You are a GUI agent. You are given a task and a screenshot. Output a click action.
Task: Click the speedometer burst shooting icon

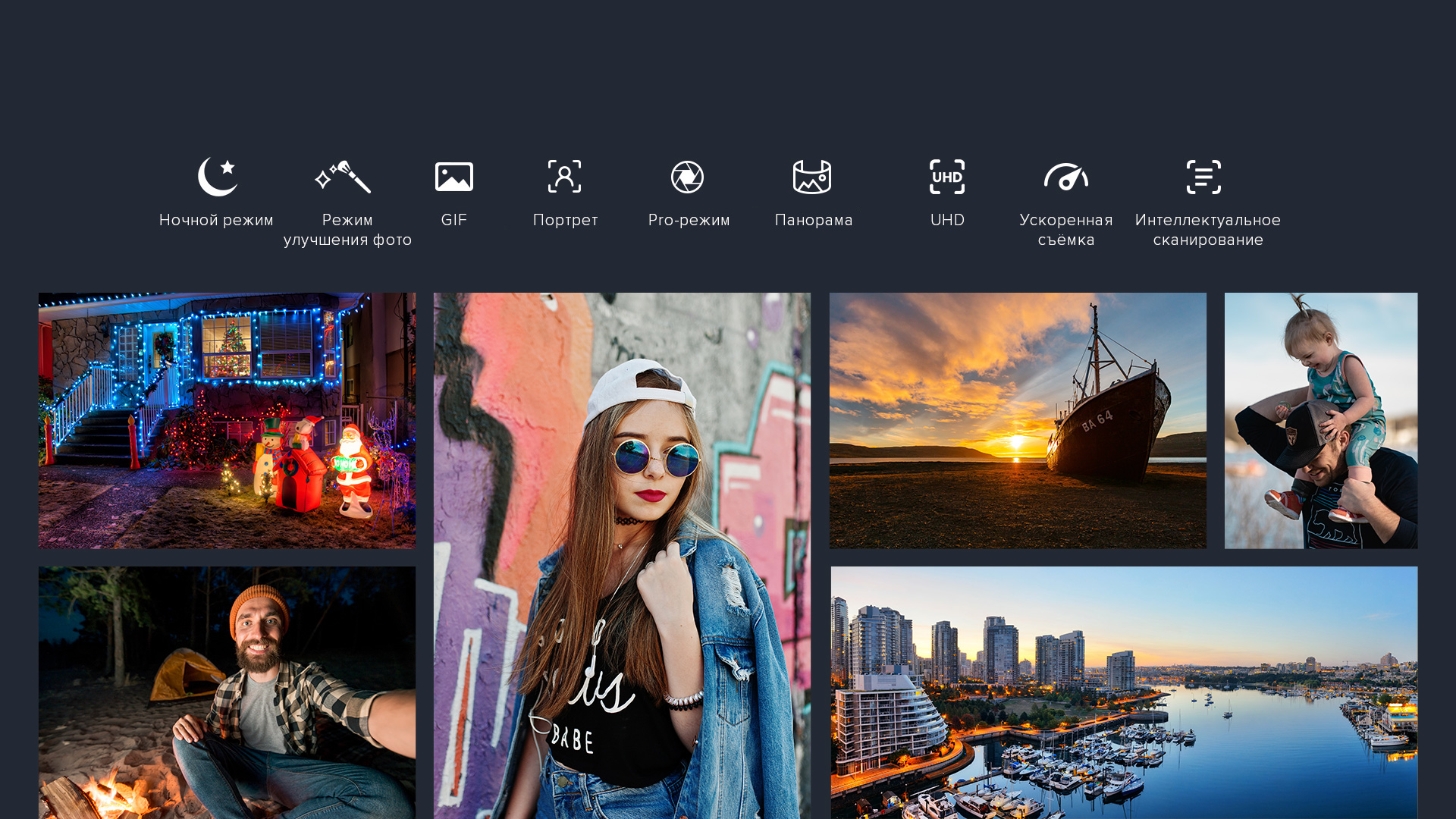point(1065,177)
